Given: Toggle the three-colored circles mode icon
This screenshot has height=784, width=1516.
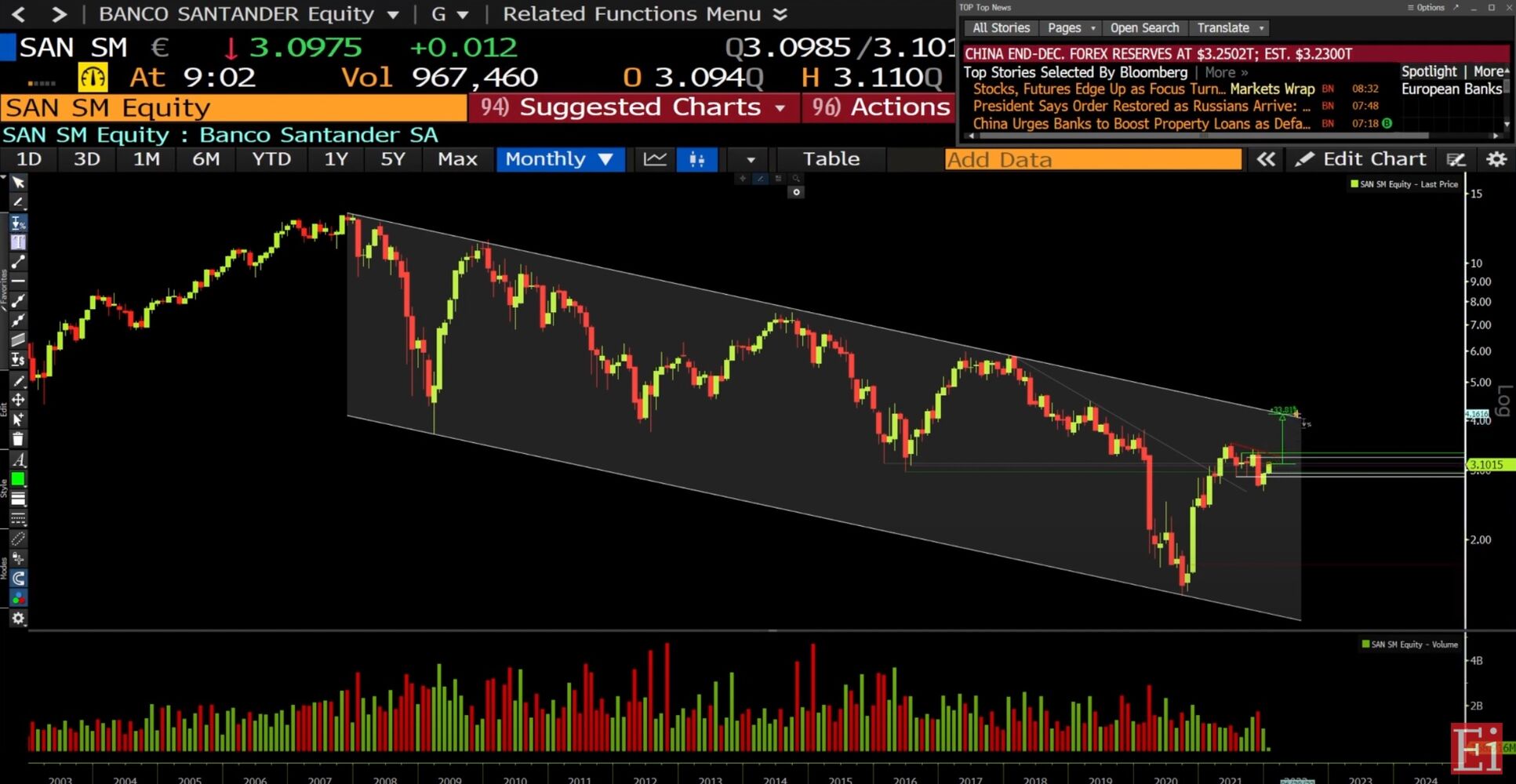Looking at the screenshot, I should (18, 598).
